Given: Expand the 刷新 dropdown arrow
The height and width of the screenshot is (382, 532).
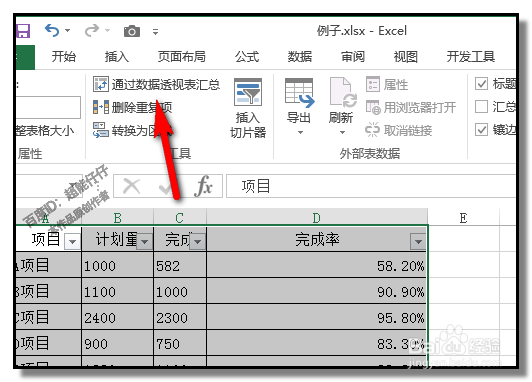Looking at the screenshot, I should click(342, 132).
